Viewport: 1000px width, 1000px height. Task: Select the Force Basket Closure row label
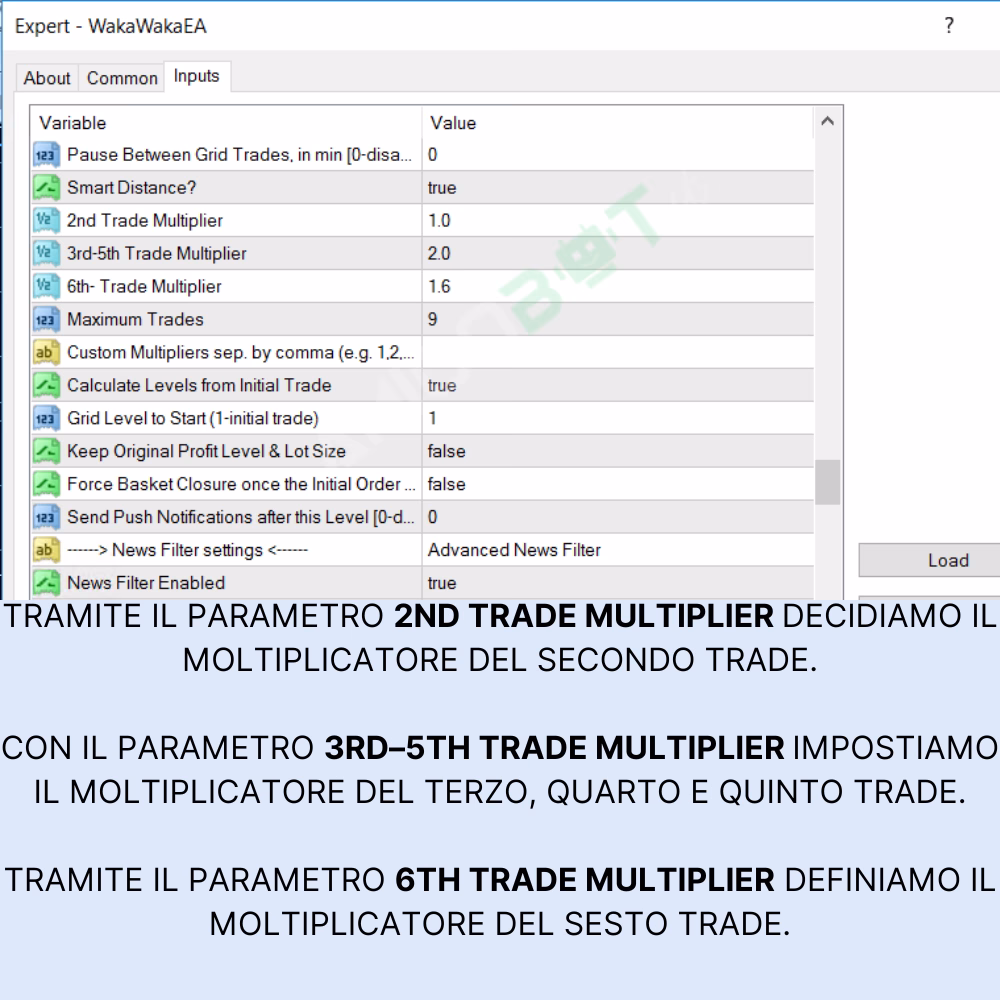240,484
